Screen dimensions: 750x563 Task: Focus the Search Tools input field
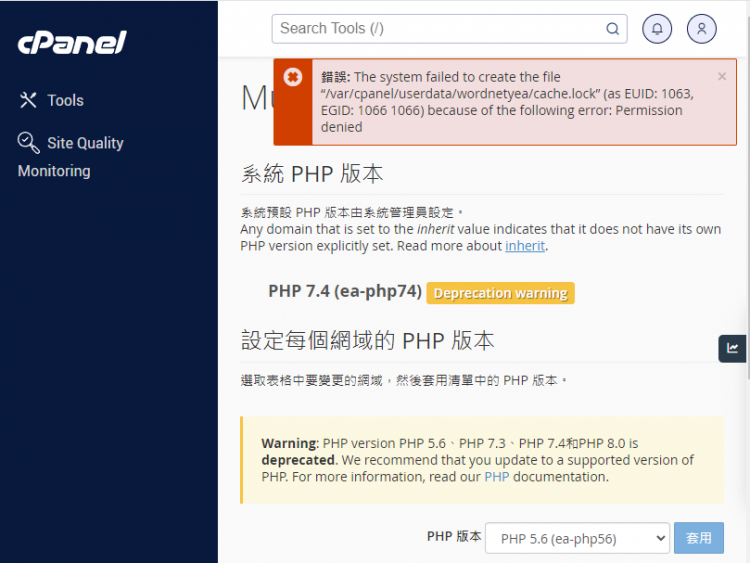[449, 29]
